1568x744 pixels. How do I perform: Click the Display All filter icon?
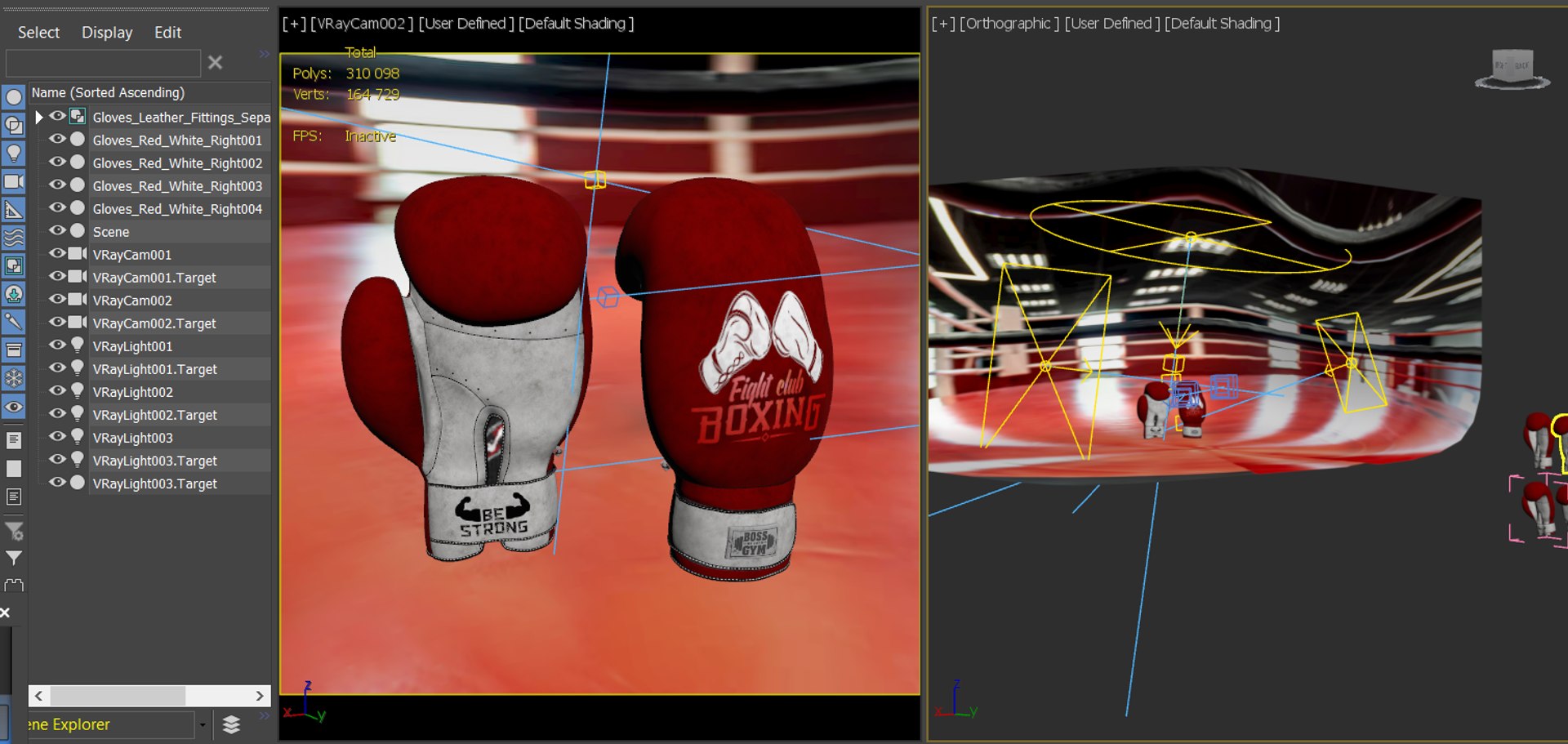tap(14, 440)
